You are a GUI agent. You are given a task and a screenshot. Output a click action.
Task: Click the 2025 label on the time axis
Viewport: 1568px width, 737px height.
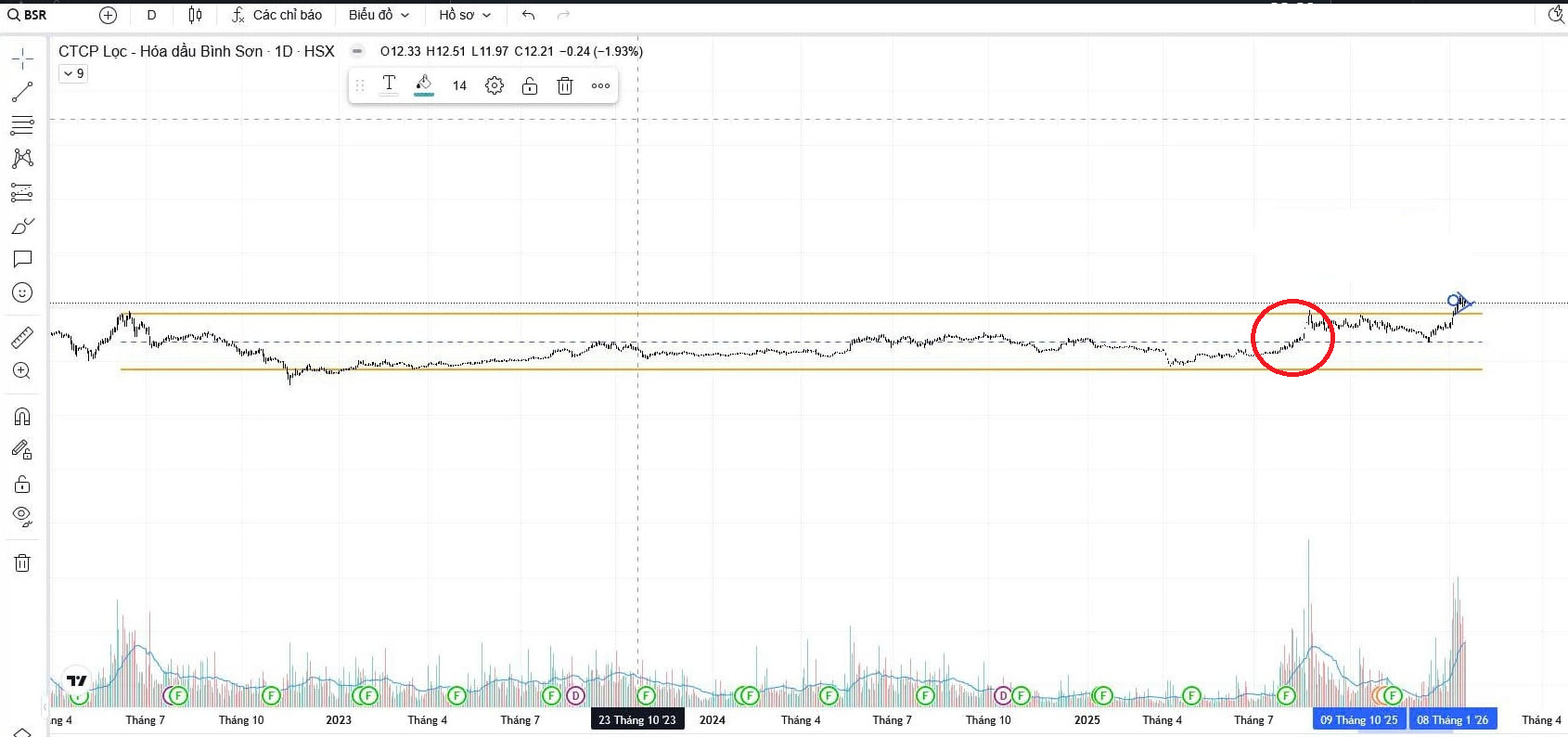click(1087, 719)
